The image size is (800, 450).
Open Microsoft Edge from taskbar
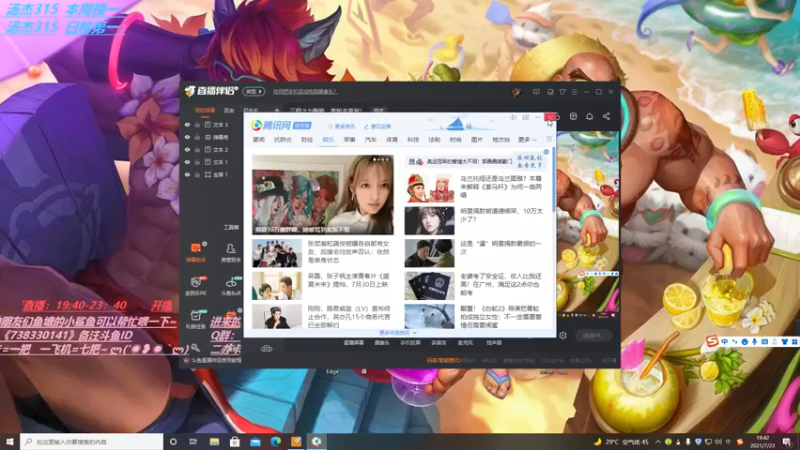coord(276,441)
